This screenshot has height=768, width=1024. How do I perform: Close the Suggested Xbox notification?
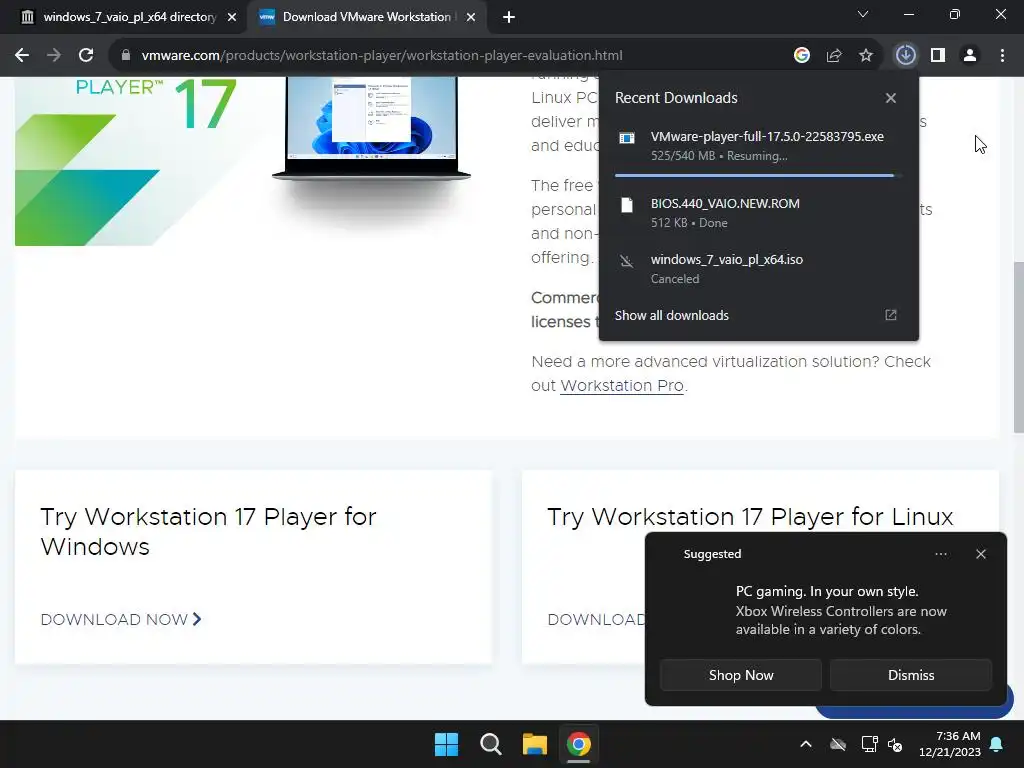click(x=981, y=554)
